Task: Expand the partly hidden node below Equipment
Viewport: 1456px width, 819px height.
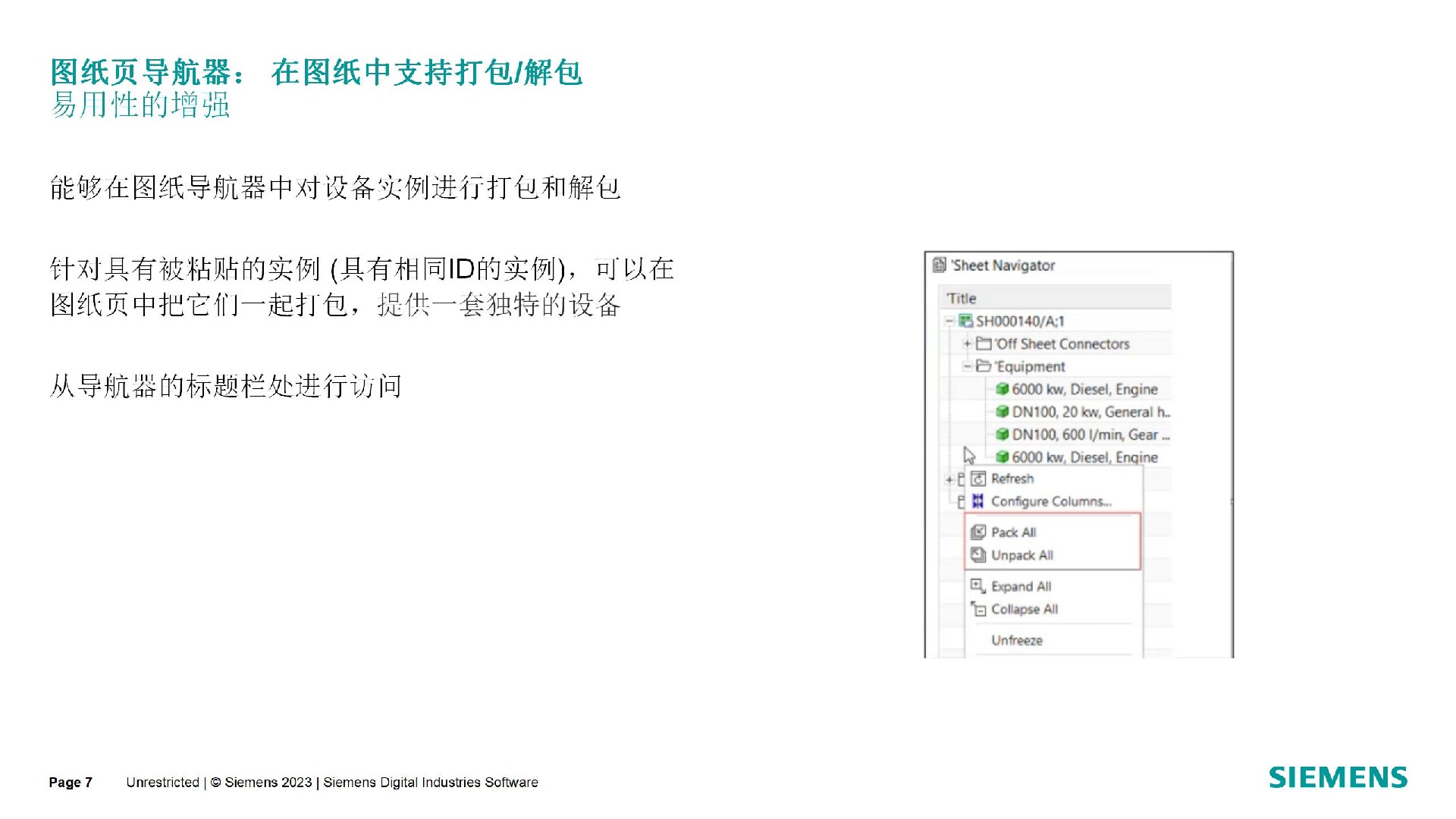Action: pos(949,479)
